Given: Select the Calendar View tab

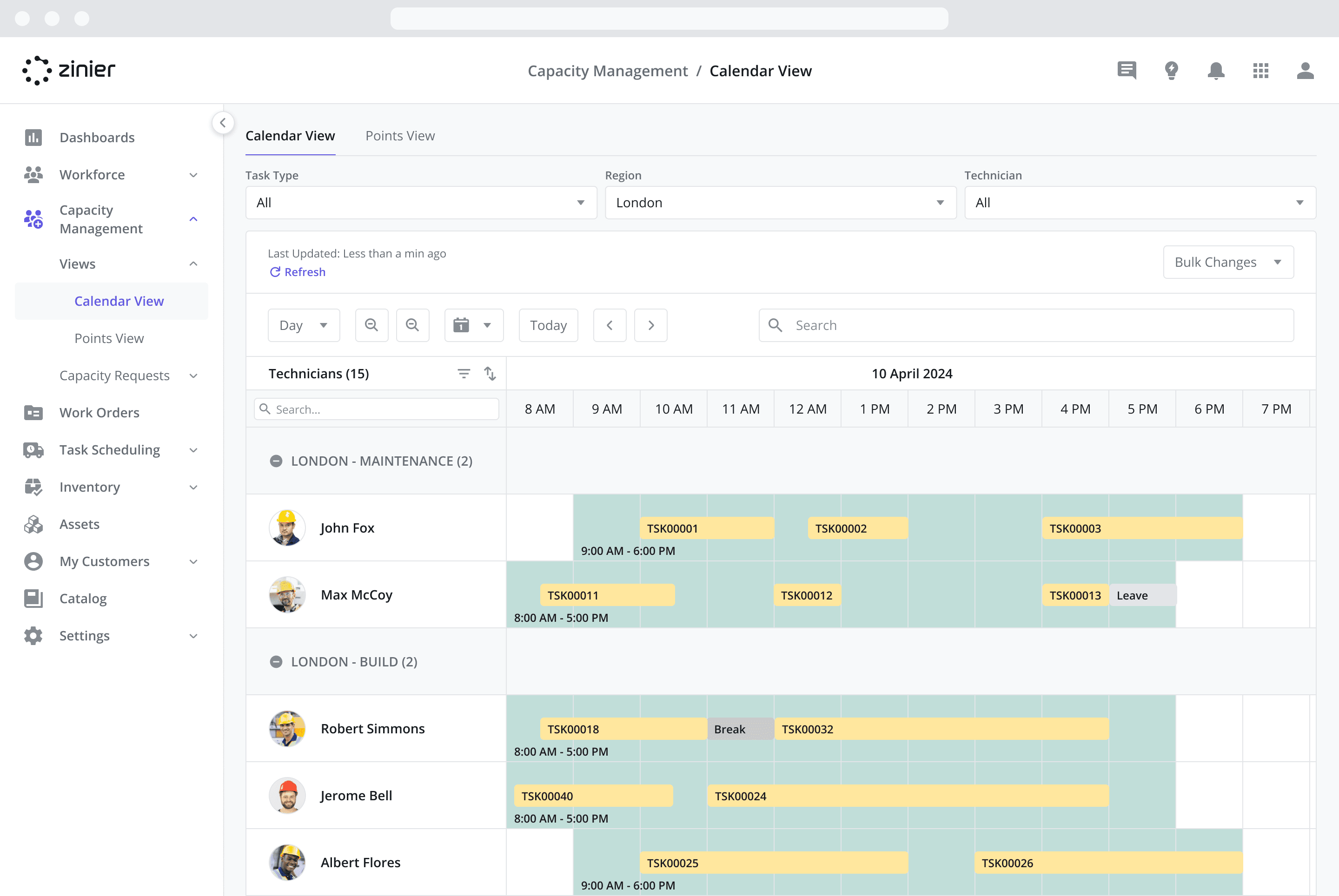Looking at the screenshot, I should tap(290, 135).
